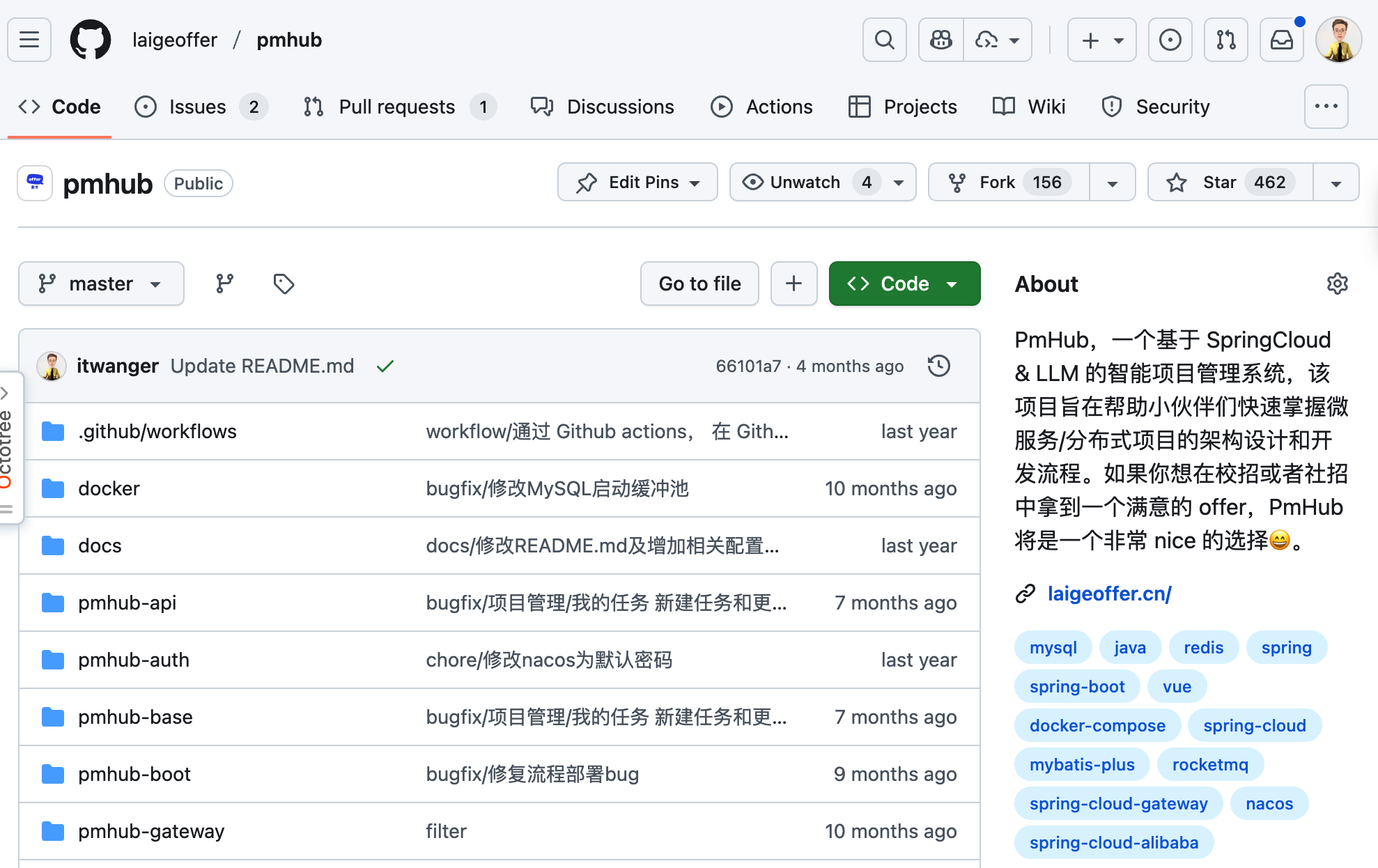Open Copilot chat icon in header
This screenshot has width=1378, height=868.
pyautogui.click(x=941, y=40)
